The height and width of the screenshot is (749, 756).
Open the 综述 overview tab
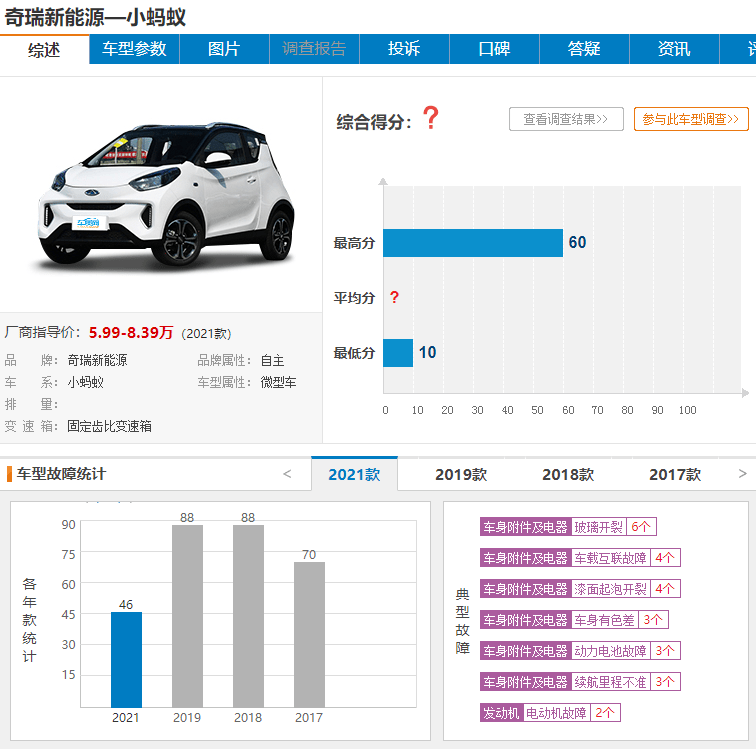click(44, 49)
